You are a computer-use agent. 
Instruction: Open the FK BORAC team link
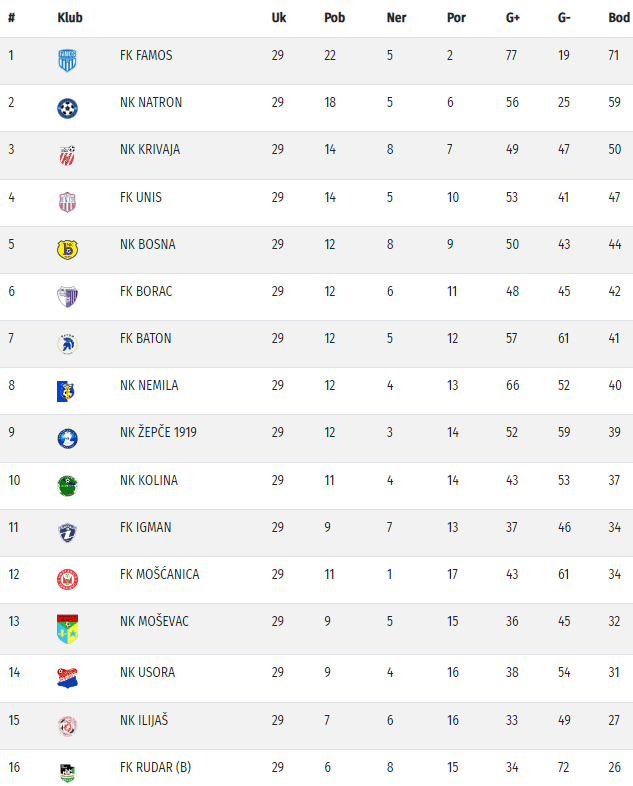pyautogui.click(x=145, y=291)
